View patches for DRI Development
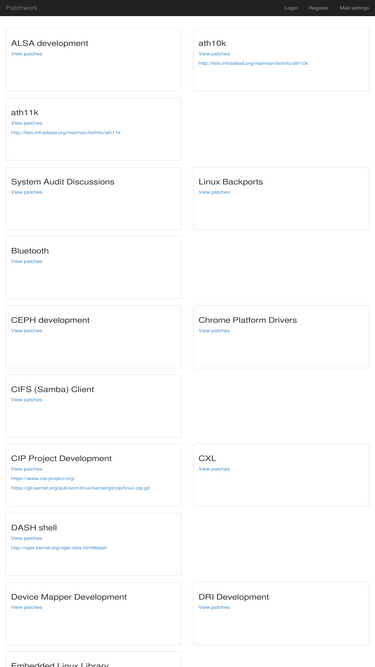Image resolution: width=375 pixels, height=667 pixels. coord(214,607)
